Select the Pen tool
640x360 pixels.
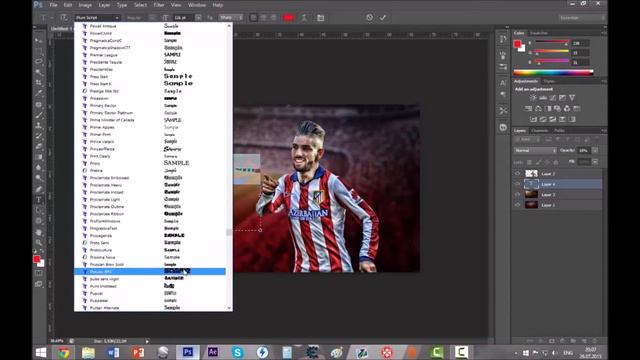pos(39,189)
